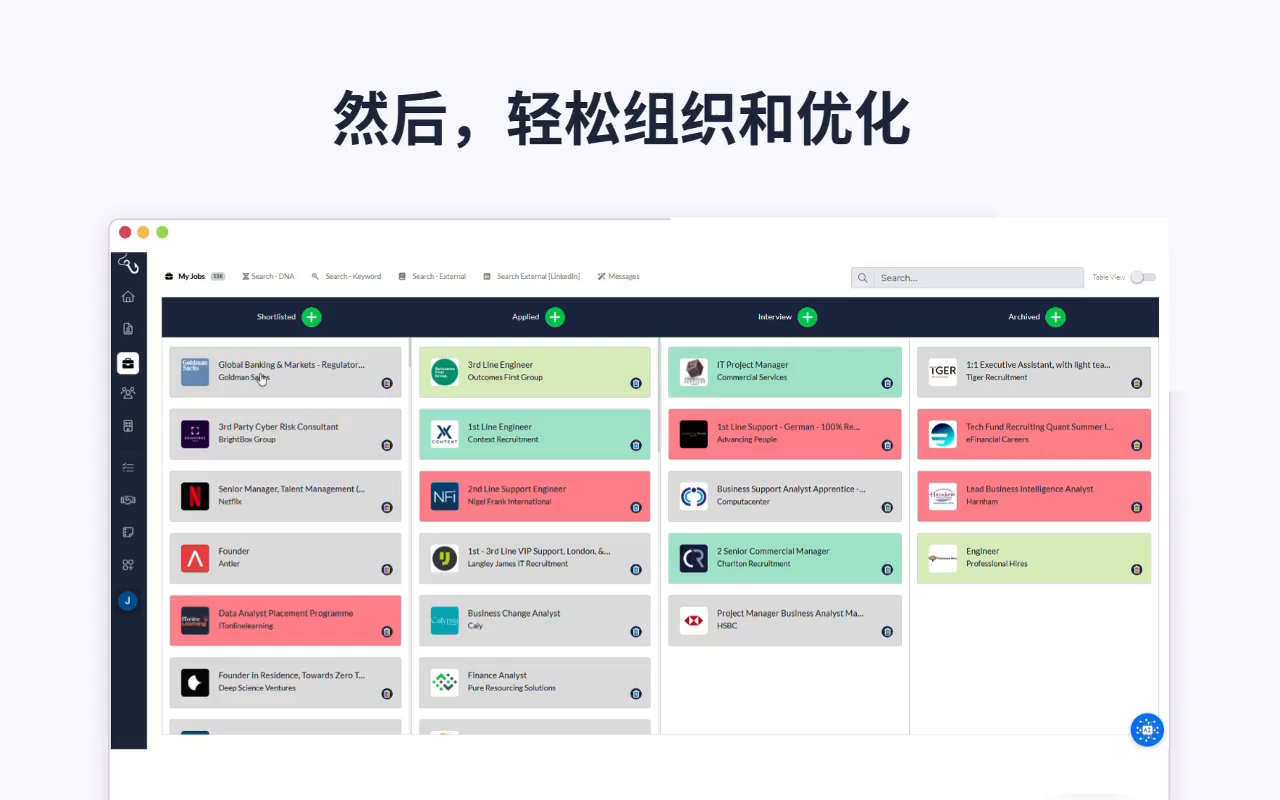This screenshot has height=800, width=1280.
Task: Switch to the Search - Keyword tab
Action: tap(346, 276)
